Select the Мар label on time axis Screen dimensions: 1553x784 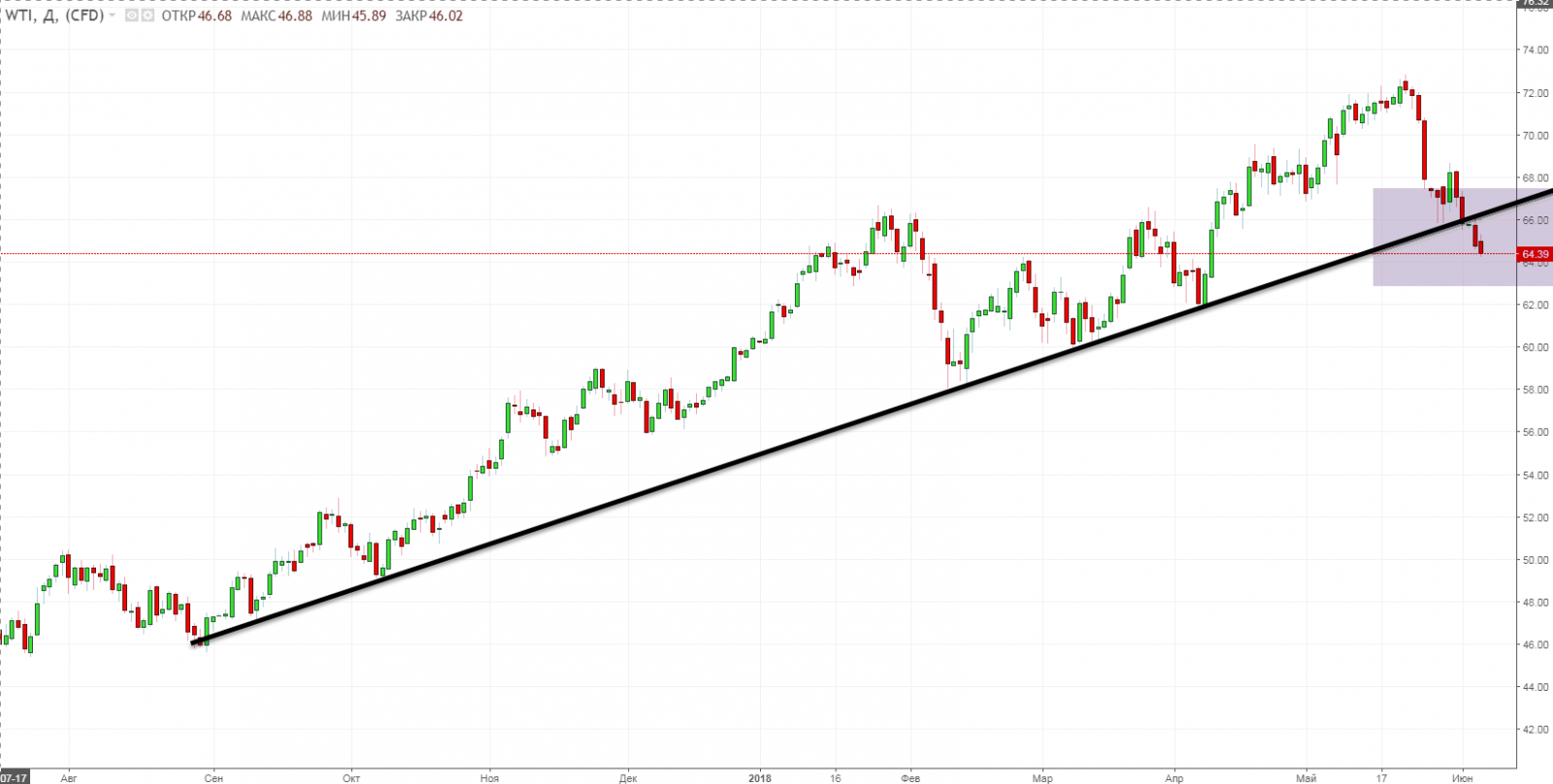[1041, 777]
